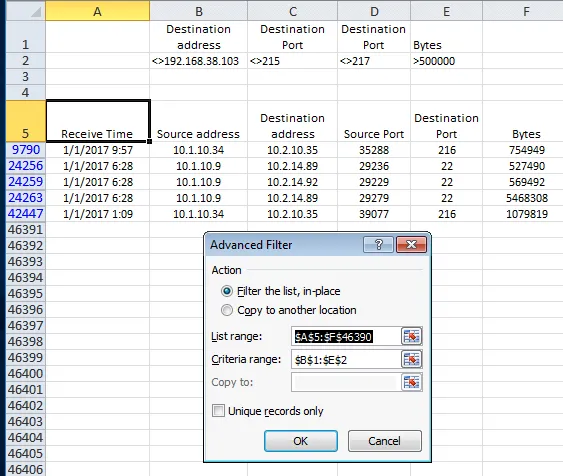
Task: Cancel the Advanced Filter dialog
Action: coord(384,441)
